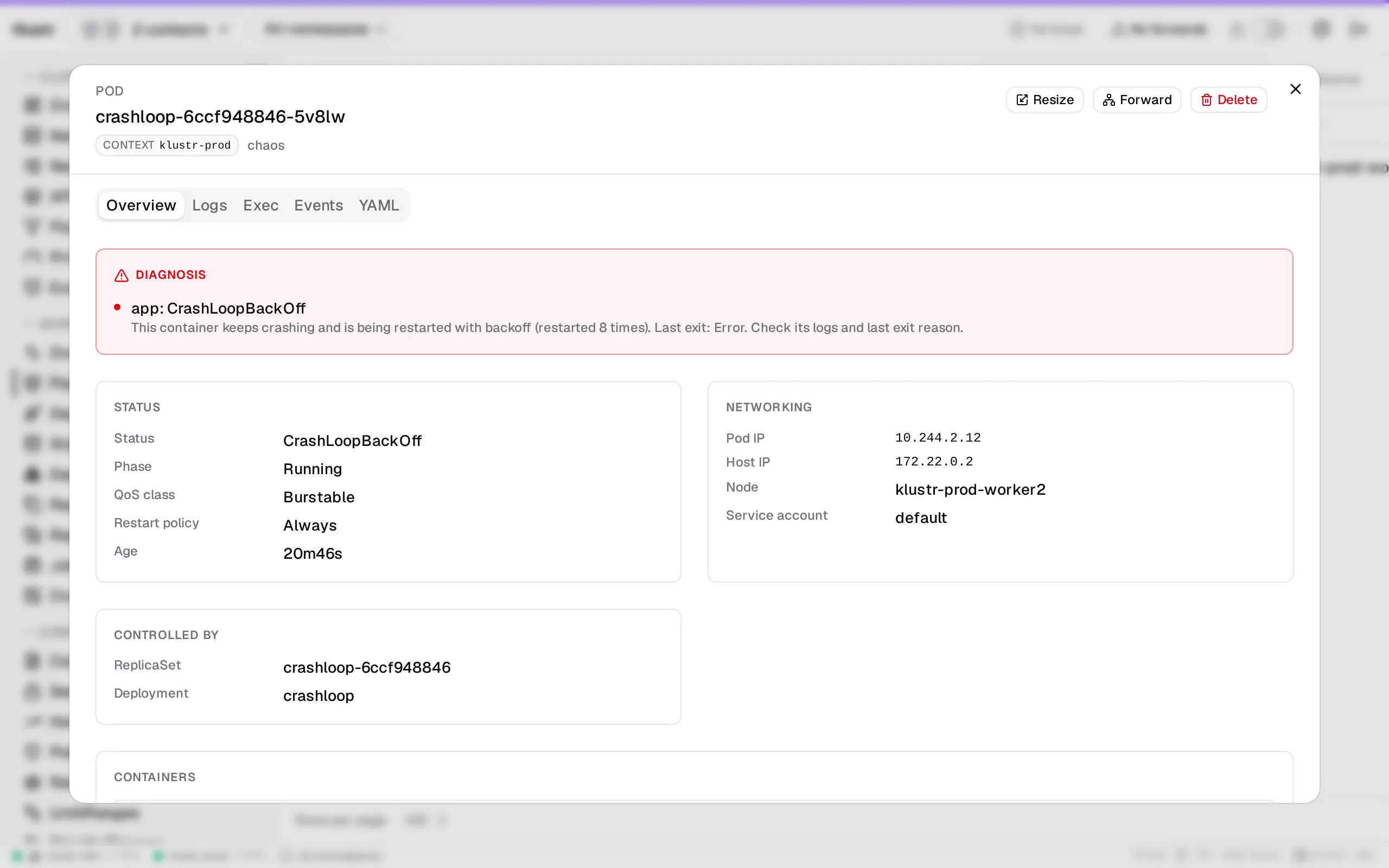View the YAML tab

(x=379, y=205)
